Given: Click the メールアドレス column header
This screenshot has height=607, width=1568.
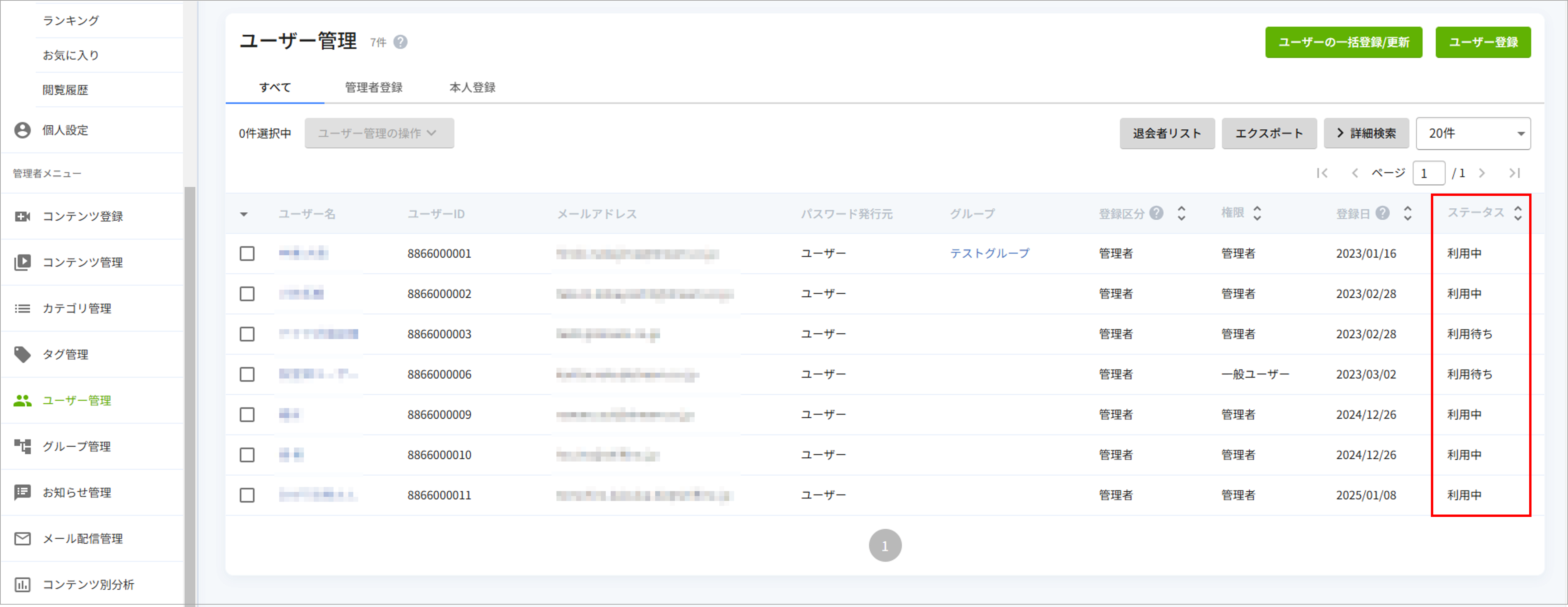Looking at the screenshot, I should (x=597, y=214).
